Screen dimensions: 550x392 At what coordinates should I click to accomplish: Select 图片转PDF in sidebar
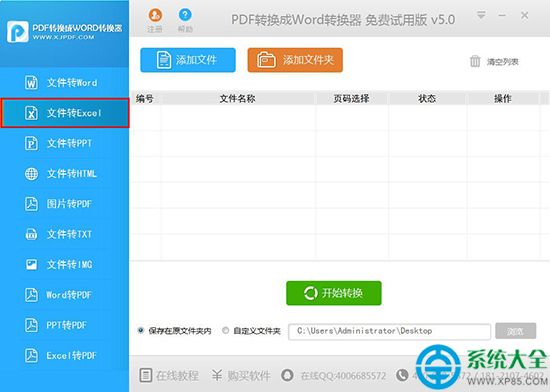pyautogui.click(x=65, y=204)
